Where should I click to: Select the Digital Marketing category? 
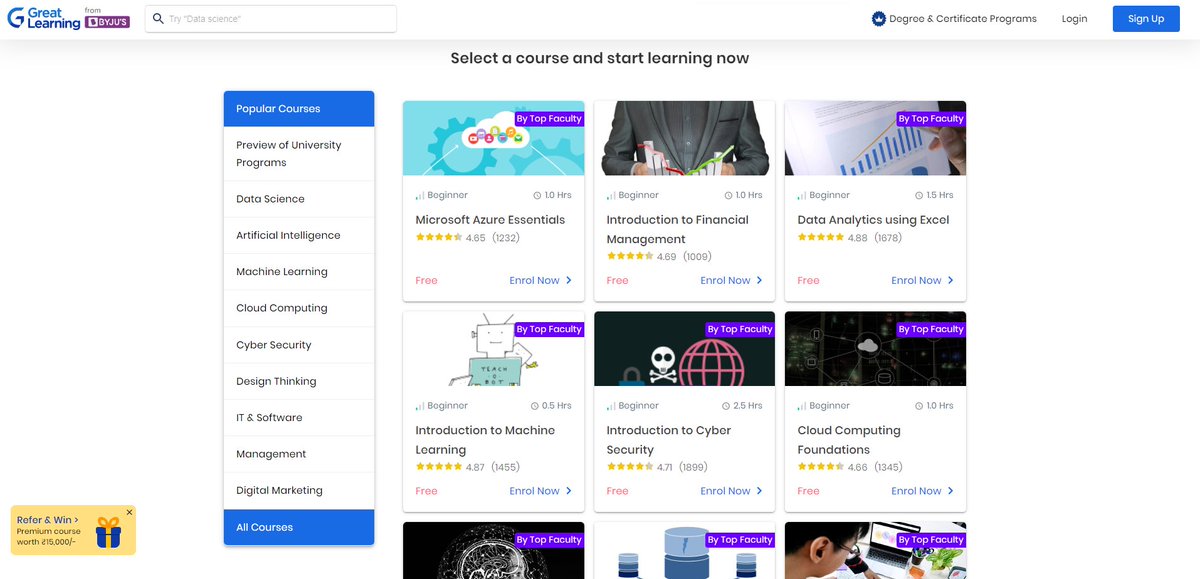[299, 491]
